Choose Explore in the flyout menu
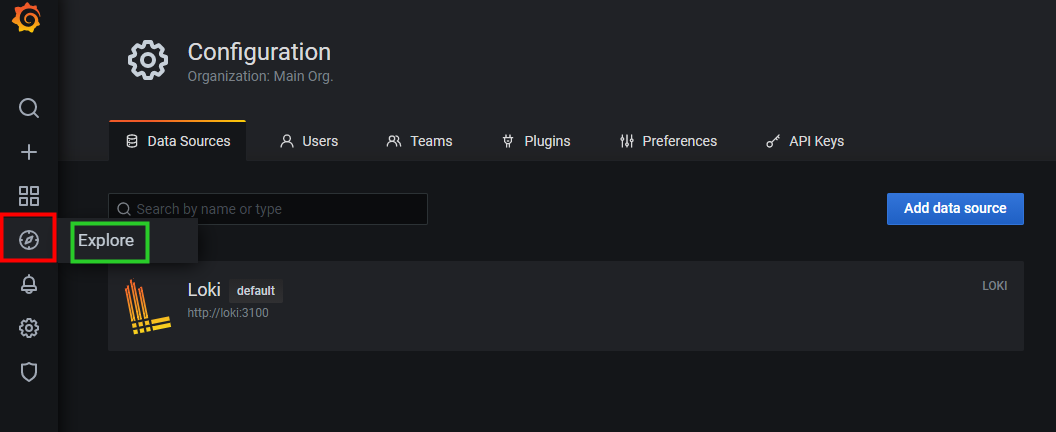The image size is (1056, 432). 106,240
